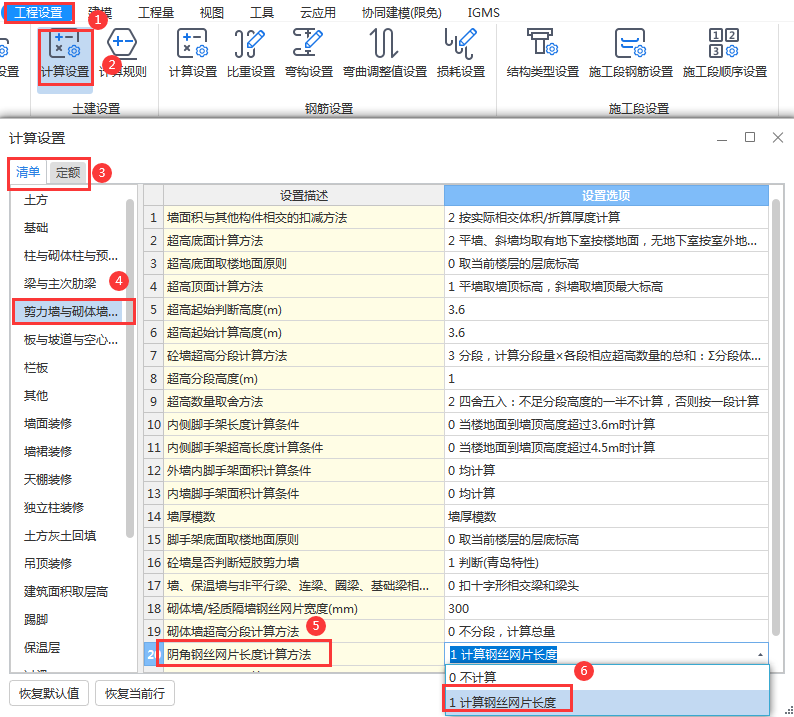Open 钢筋设置 计算设置 icon
Viewport: 794px width, 717px height.
click(x=192, y=55)
